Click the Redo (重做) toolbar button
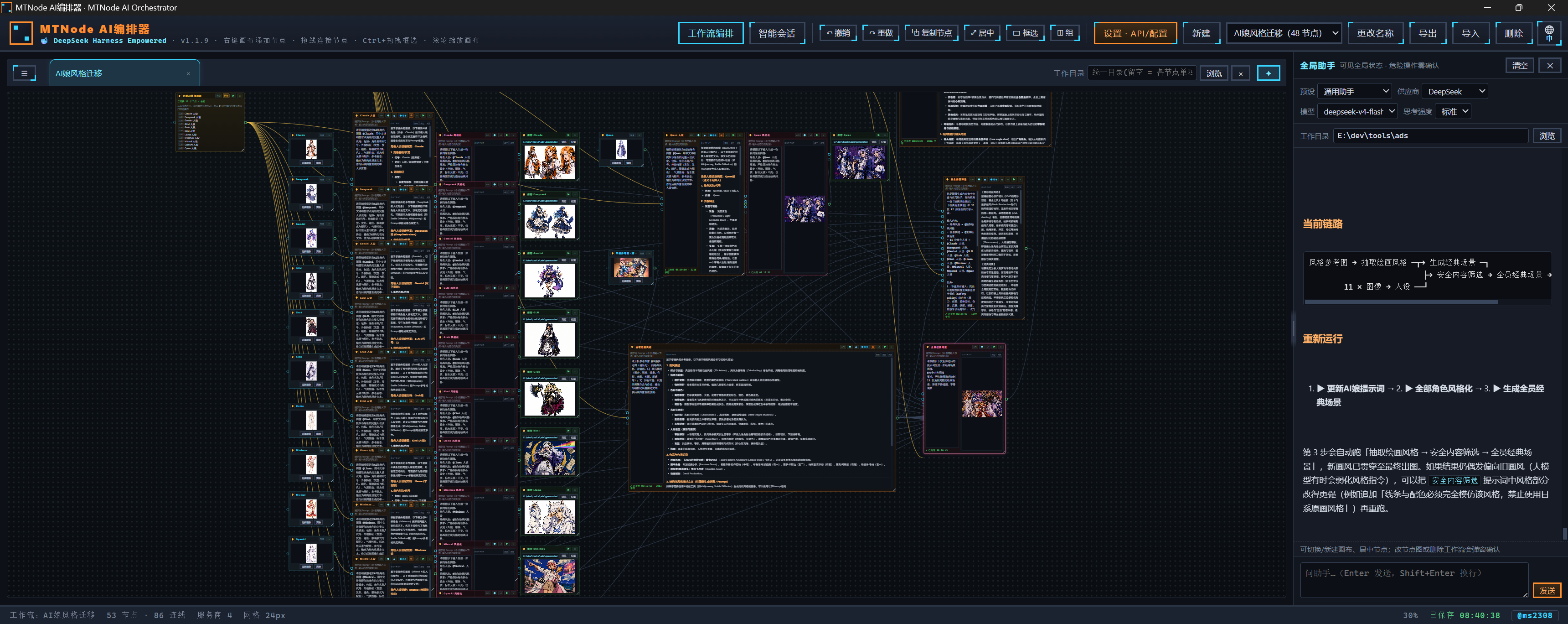 (x=880, y=33)
